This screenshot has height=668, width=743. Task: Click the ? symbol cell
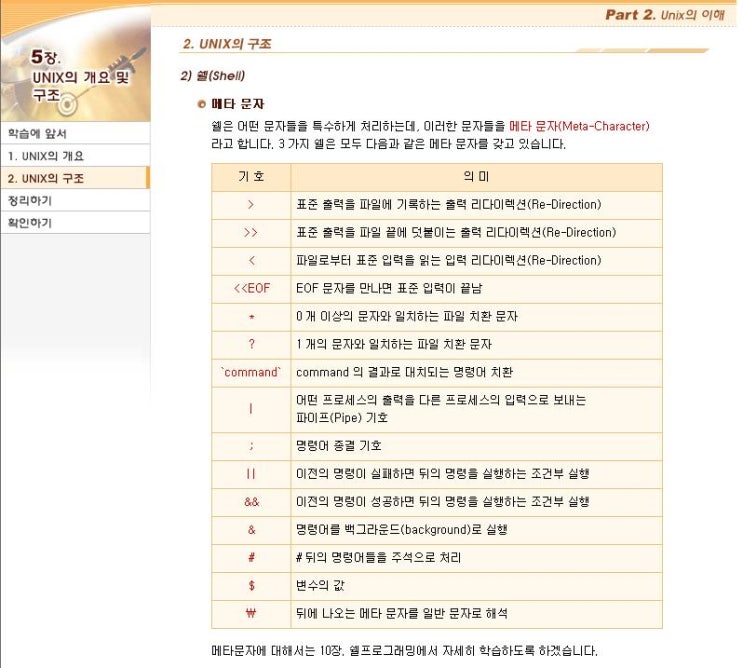(251, 345)
